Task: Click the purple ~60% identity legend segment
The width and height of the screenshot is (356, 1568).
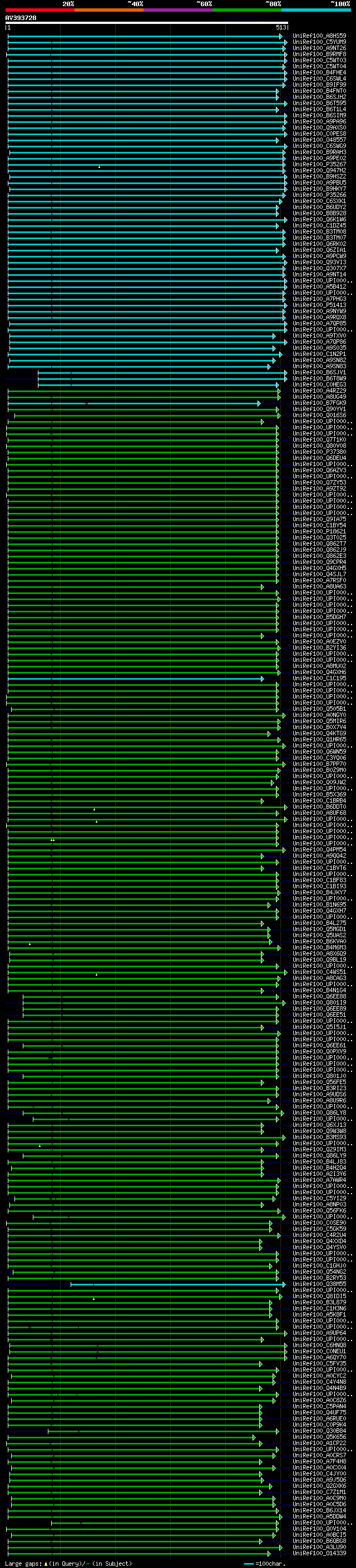Action: tap(177, 10)
